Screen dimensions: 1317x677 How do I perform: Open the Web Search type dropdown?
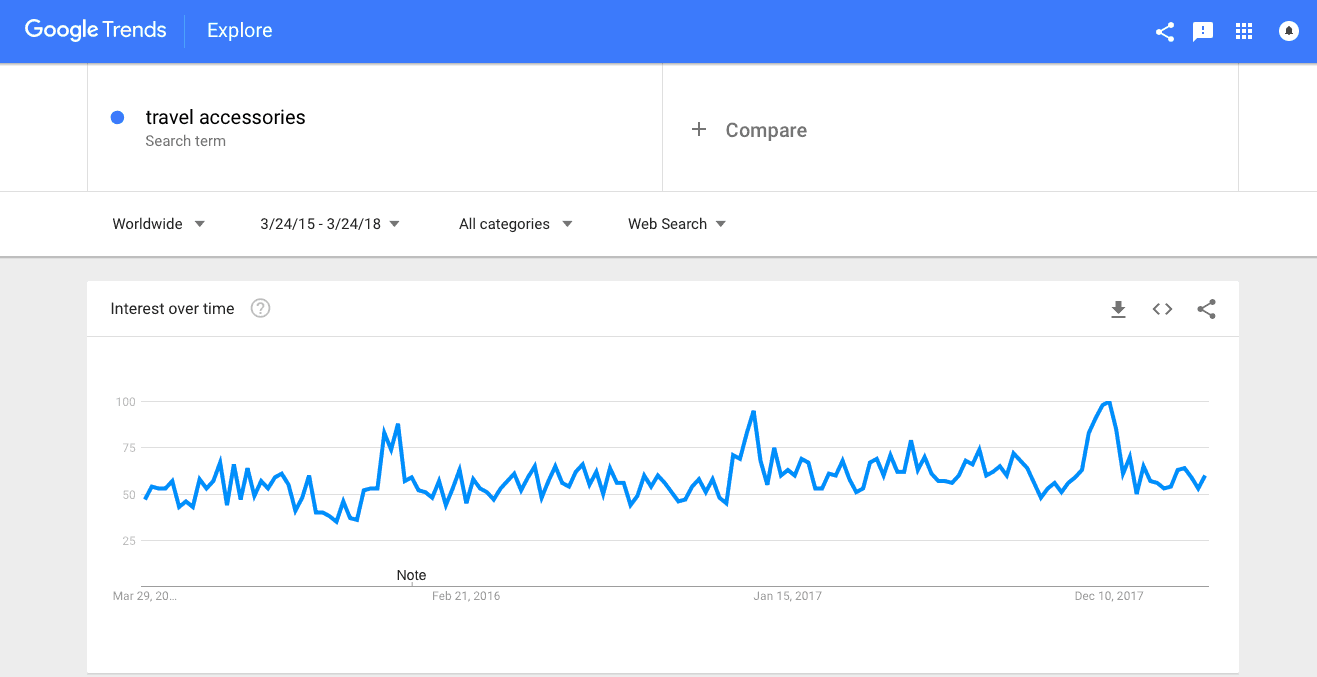coord(677,224)
